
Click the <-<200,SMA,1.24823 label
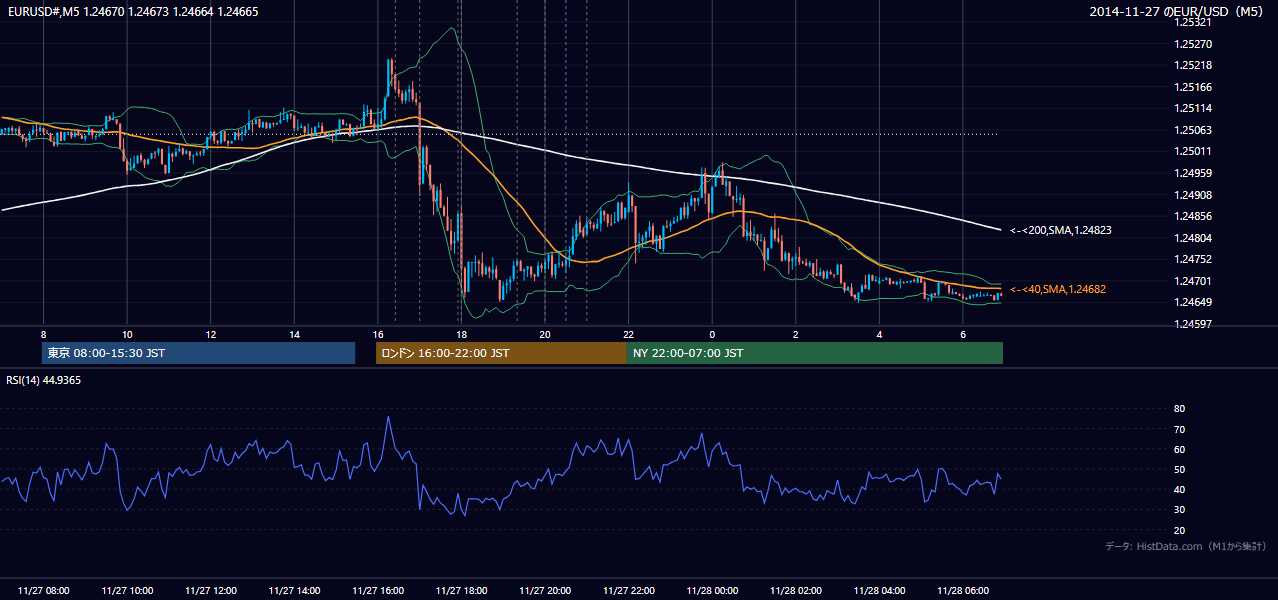coord(1060,230)
